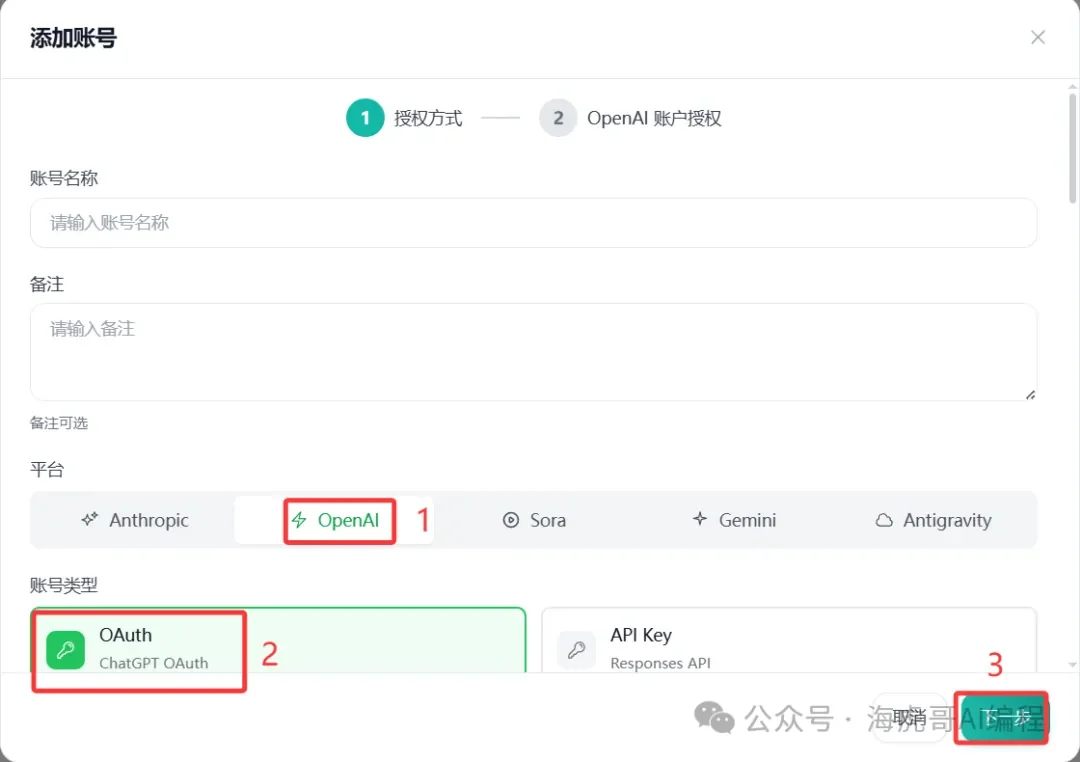The height and width of the screenshot is (762, 1080).
Task: Select the OAuth account type card
Action: 278,641
